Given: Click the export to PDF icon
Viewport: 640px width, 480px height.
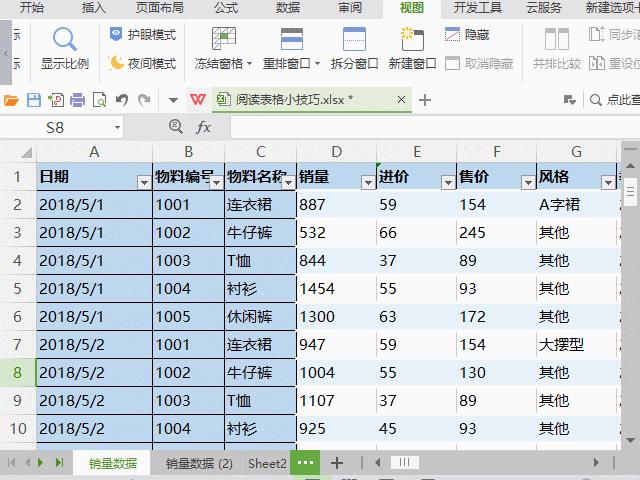Looking at the screenshot, I should (x=56, y=100).
